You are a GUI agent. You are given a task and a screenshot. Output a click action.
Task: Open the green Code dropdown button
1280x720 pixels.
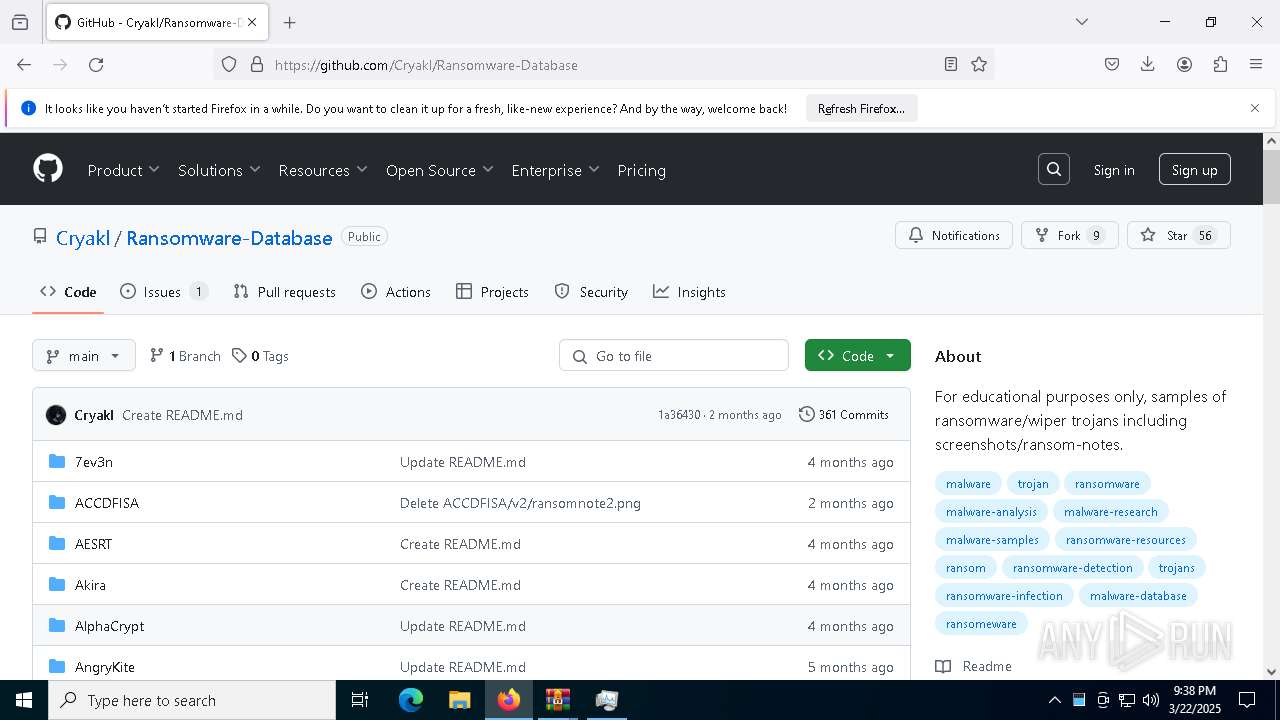click(x=858, y=355)
